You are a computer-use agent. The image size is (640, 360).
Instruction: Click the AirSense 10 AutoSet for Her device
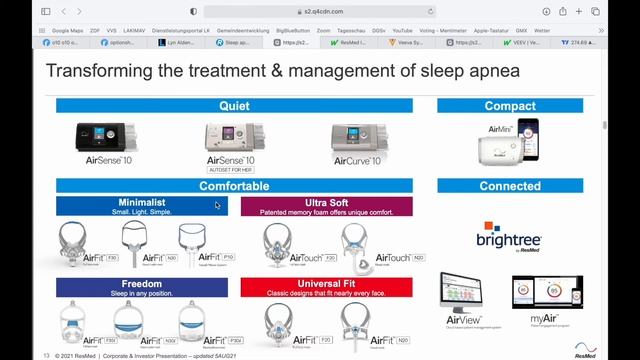[235, 138]
